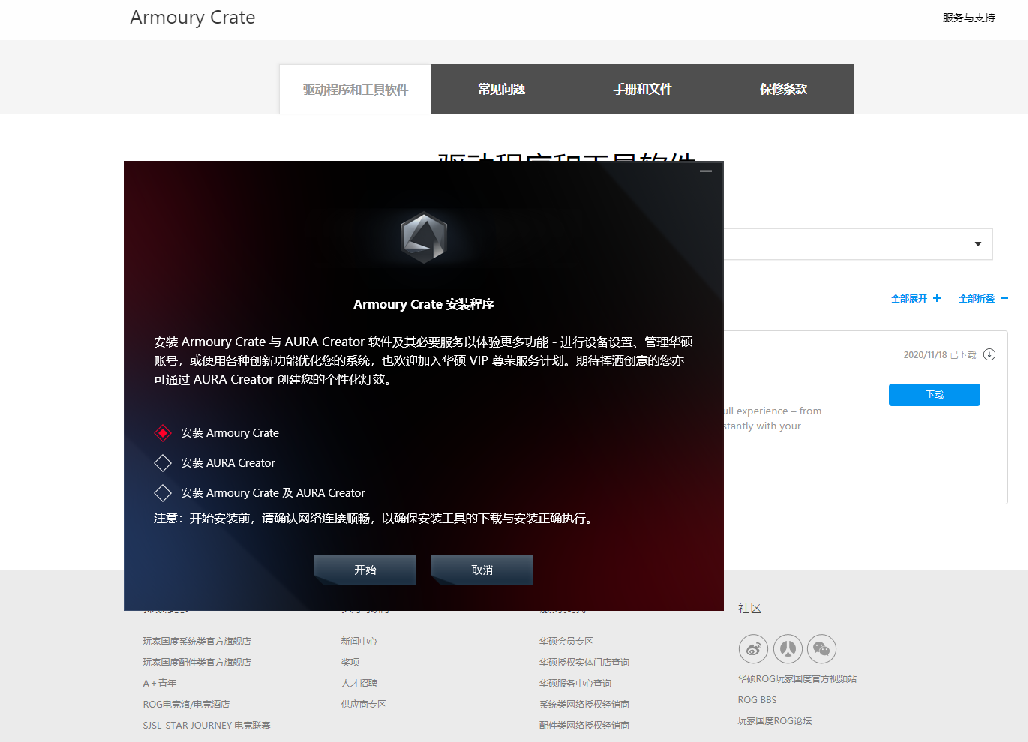Image resolution: width=1028 pixels, height=742 pixels.
Task: Open the 玩家国度配件类官方旗舰店 footer link
Action: click(x=197, y=662)
